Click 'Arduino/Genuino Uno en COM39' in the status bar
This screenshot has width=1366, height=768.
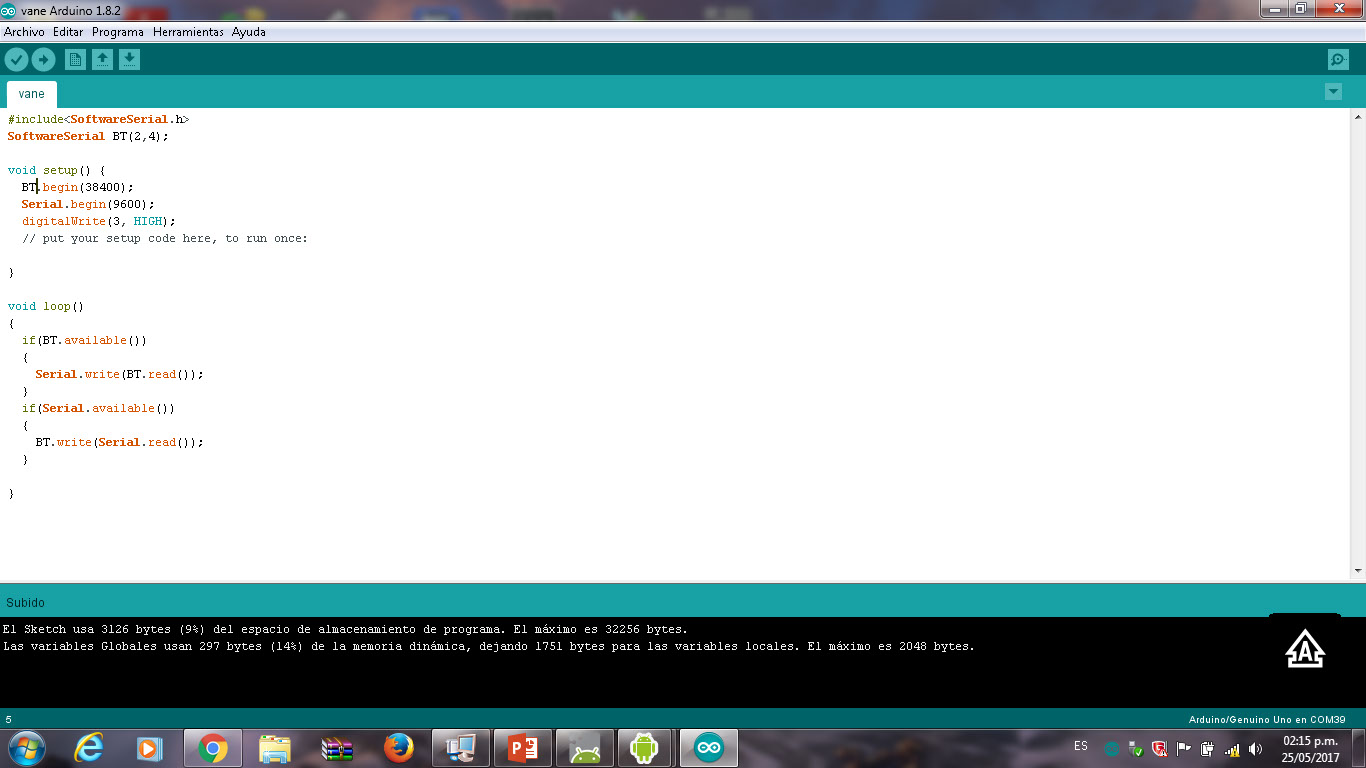[1267, 719]
